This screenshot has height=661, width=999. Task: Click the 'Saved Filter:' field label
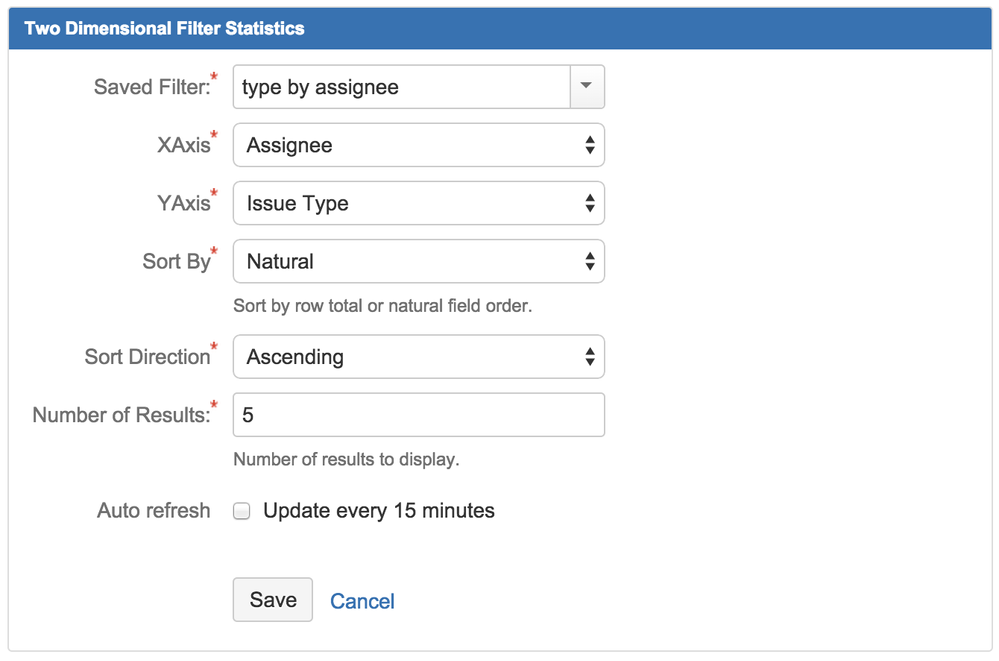pyautogui.click(x=152, y=87)
